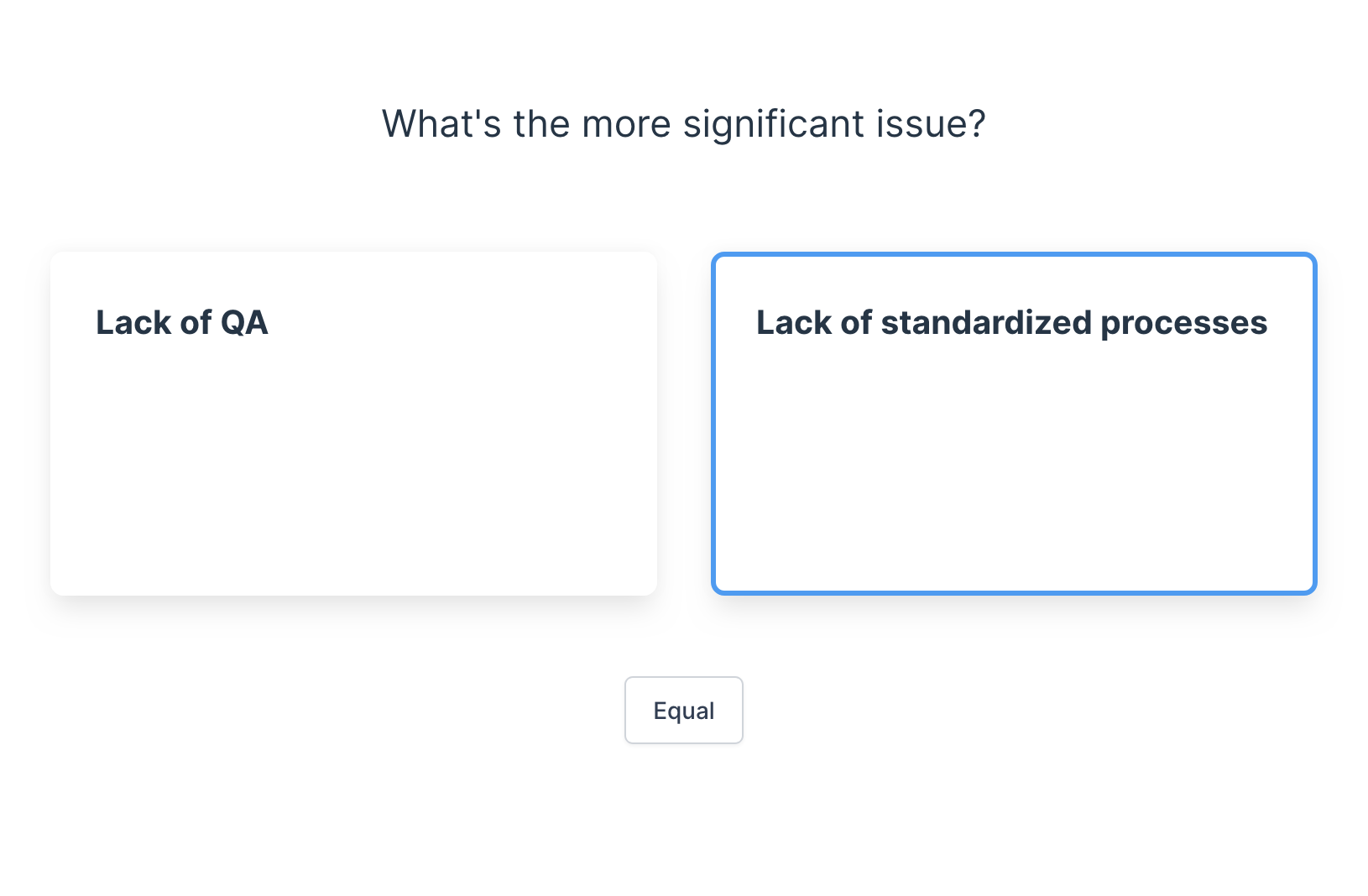Click the word "processes" in right card
This screenshot has width=1368, height=896.
tap(1183, 324)
